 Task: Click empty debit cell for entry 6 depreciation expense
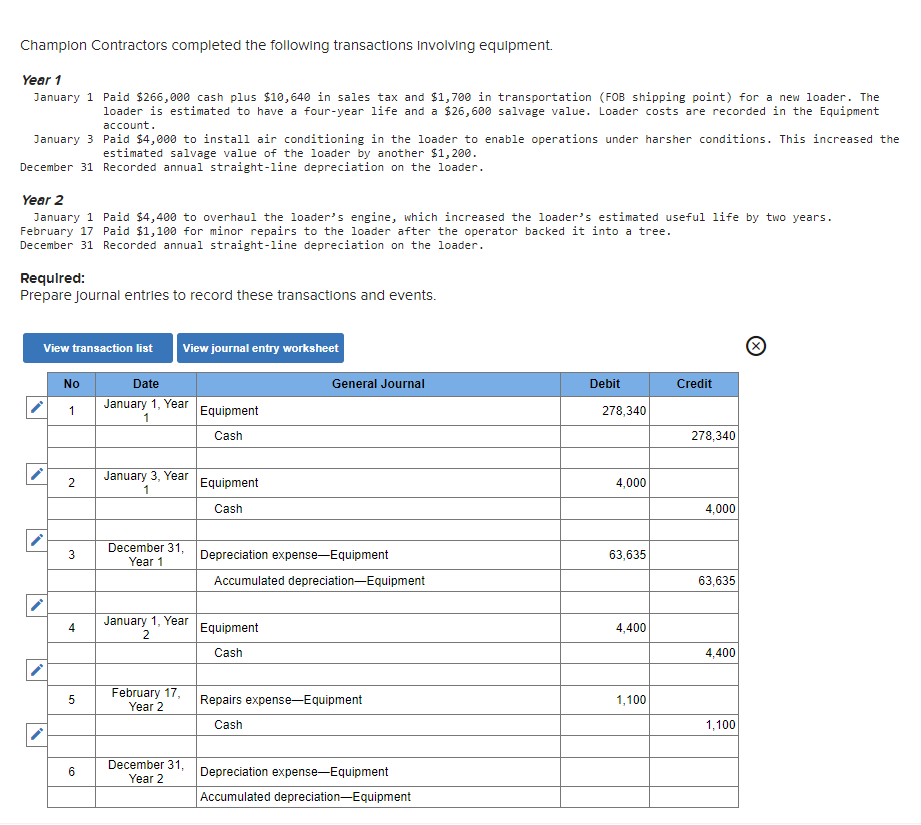[605, 772]
